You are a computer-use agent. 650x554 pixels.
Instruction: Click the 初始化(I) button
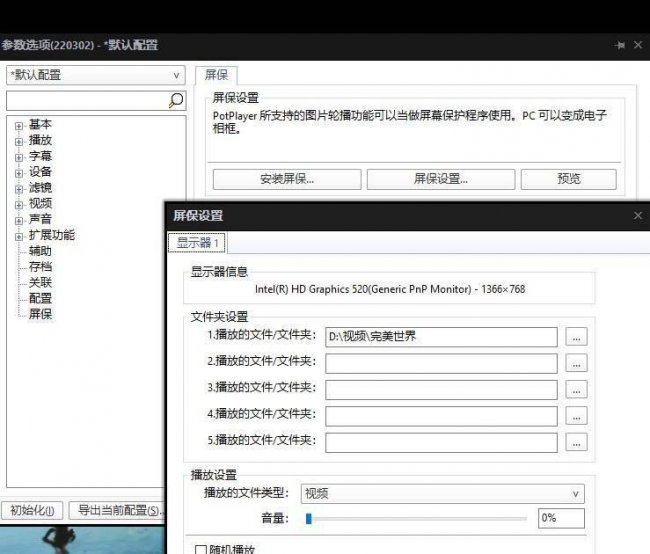[32, 510]
